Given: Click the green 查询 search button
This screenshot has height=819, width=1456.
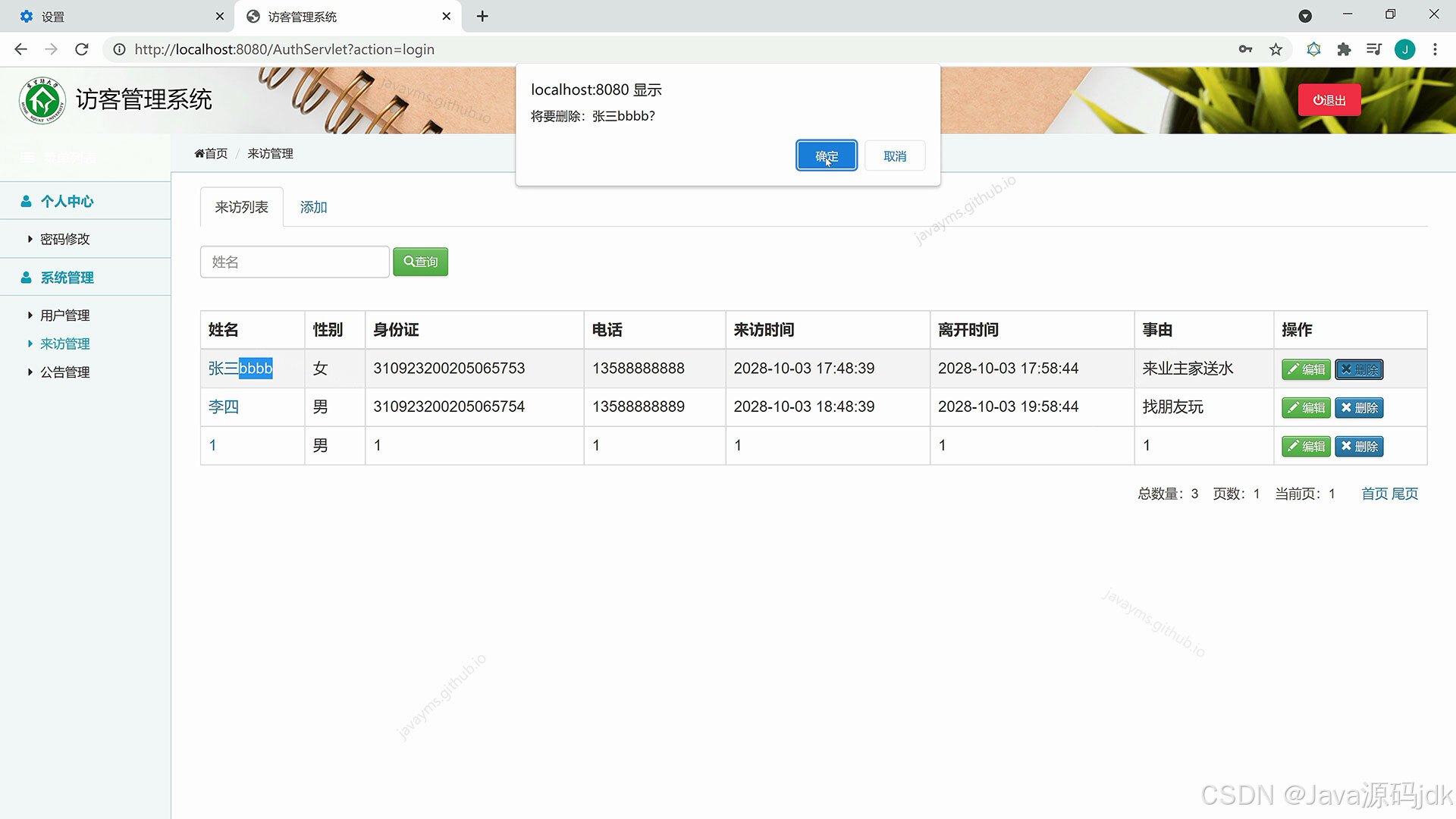Looking at the screenshot, I should click(421, 262).
